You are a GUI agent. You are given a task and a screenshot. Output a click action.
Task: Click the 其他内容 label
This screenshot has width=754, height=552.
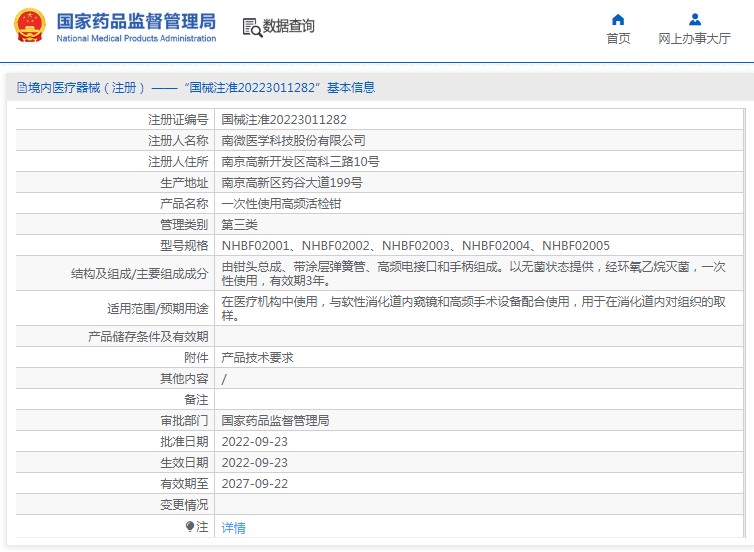(184, 379)
